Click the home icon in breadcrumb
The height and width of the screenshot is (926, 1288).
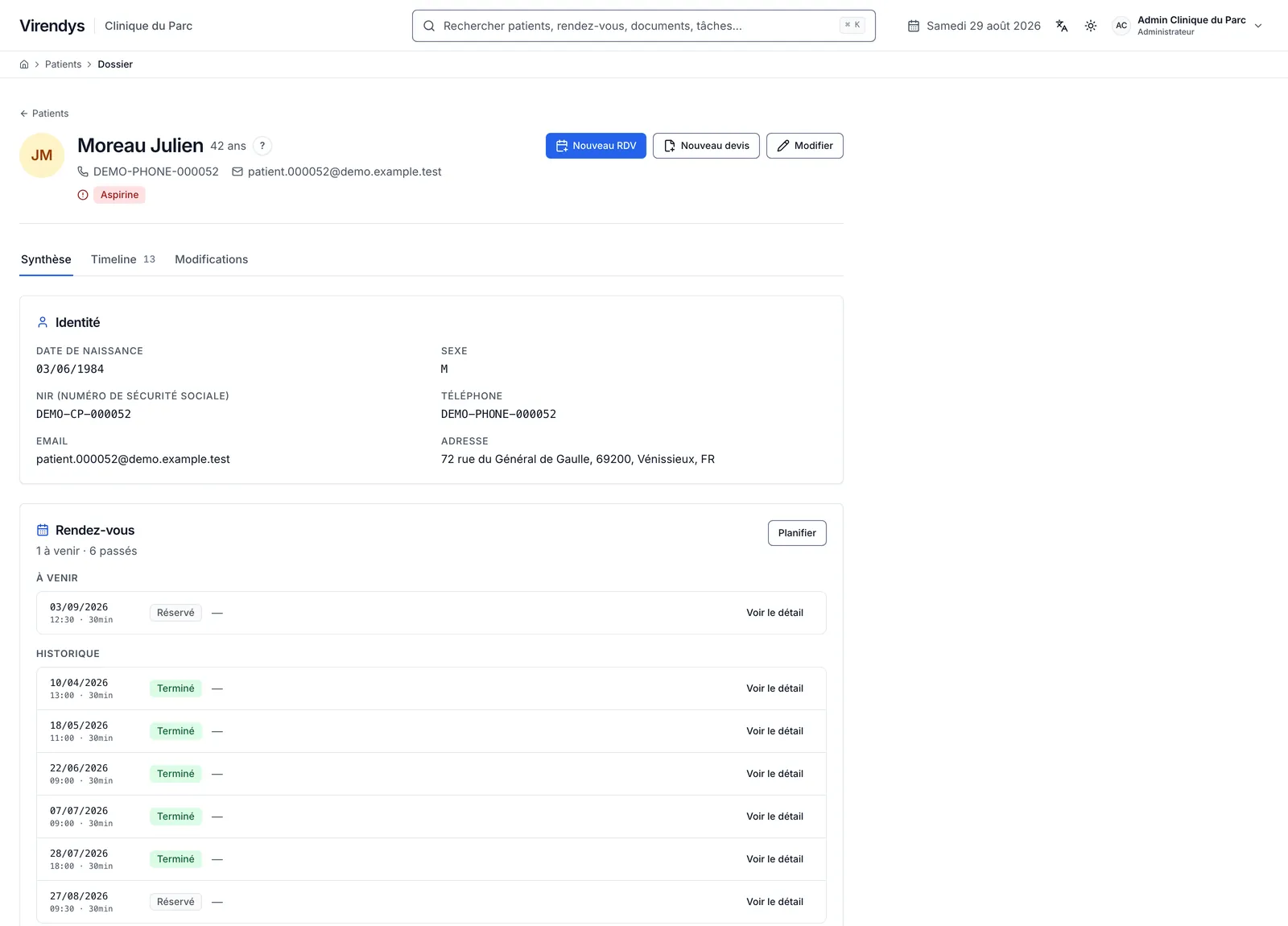[24, 64]
